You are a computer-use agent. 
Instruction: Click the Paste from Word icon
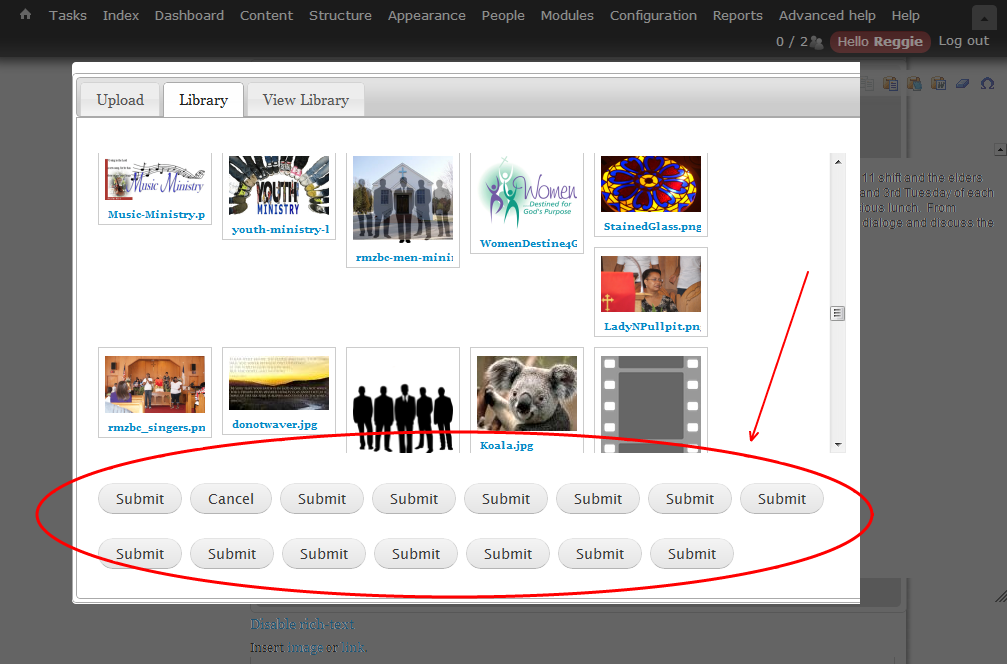coord(937,83)
